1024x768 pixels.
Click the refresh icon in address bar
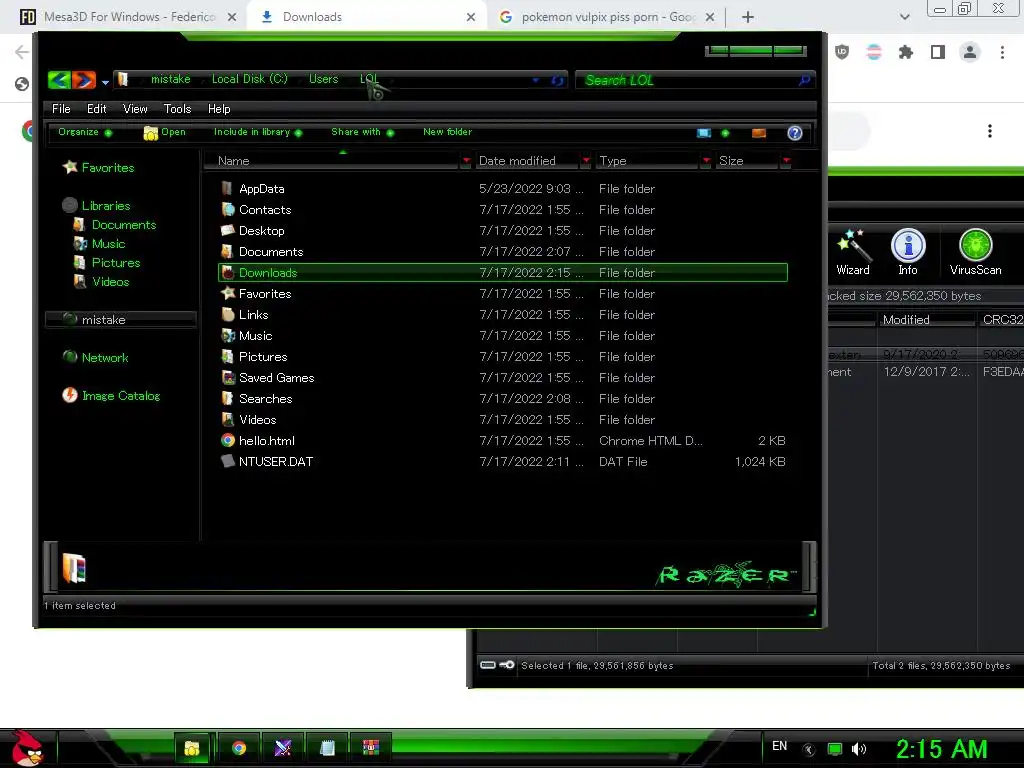(x=558, y=80)
